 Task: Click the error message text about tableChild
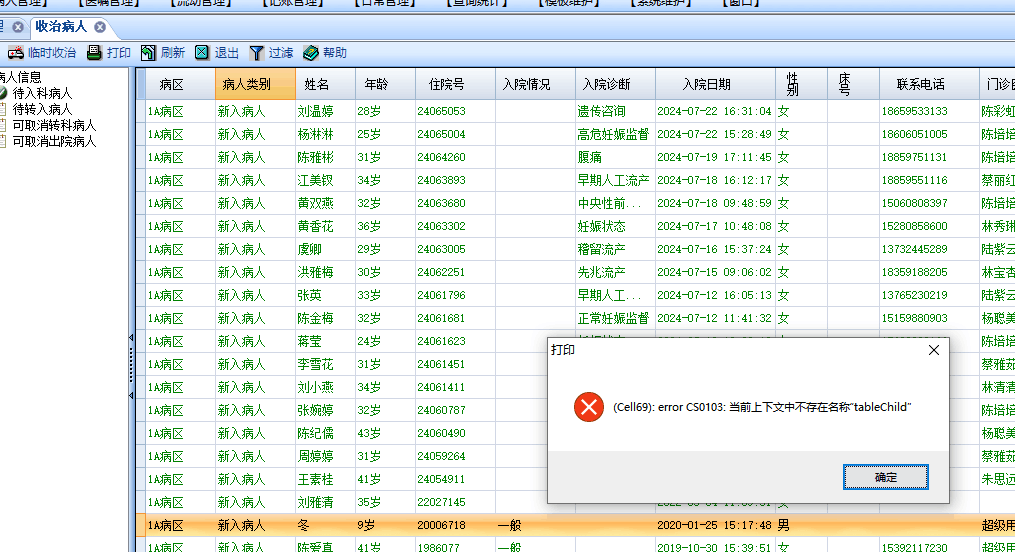pos(762,407)
